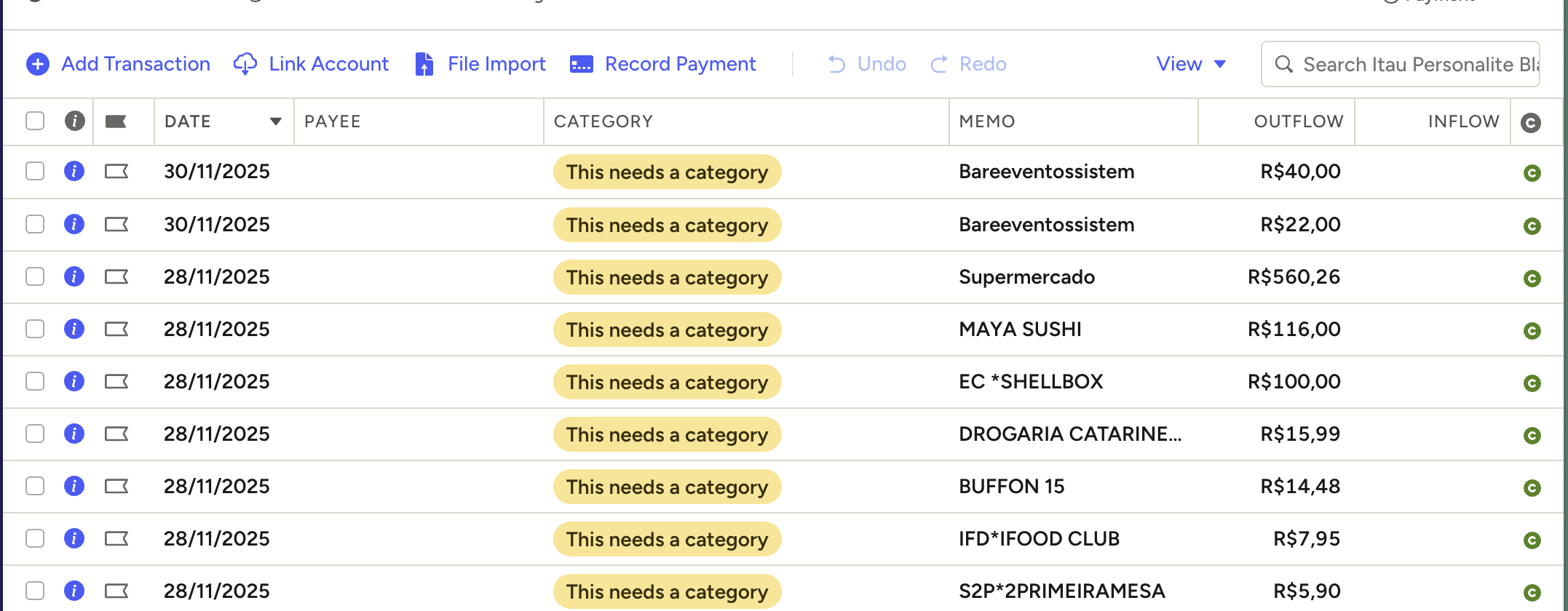Click the Link Account cloud icon

point(245,64)
